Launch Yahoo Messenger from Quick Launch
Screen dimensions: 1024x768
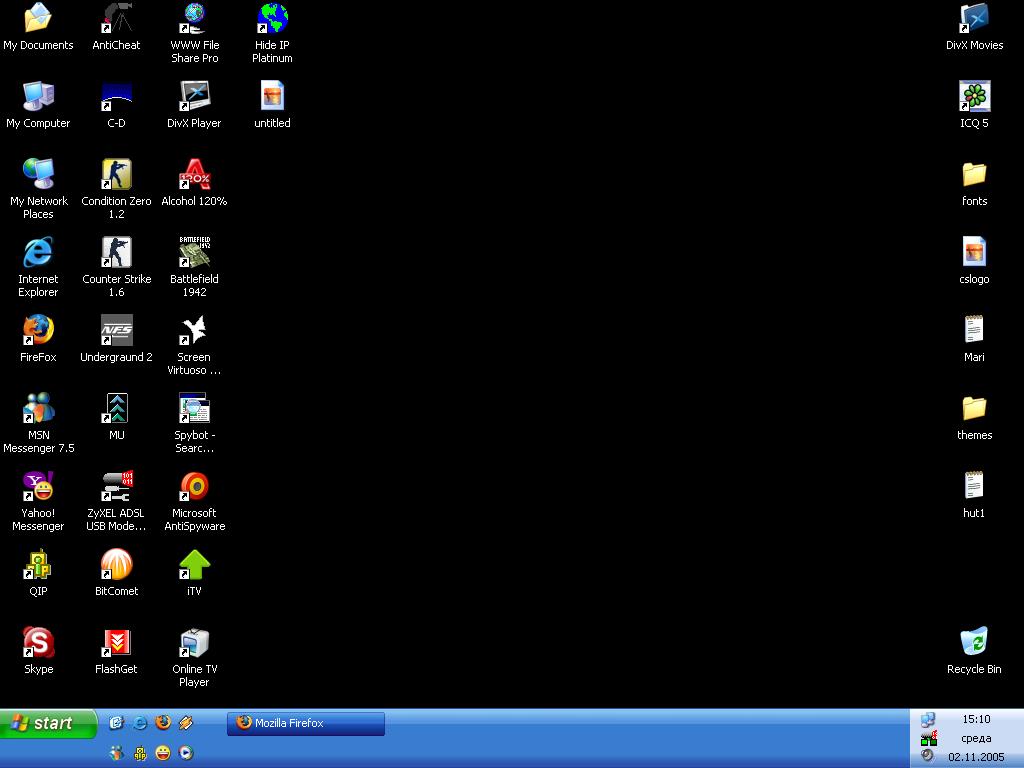(163, 753)
